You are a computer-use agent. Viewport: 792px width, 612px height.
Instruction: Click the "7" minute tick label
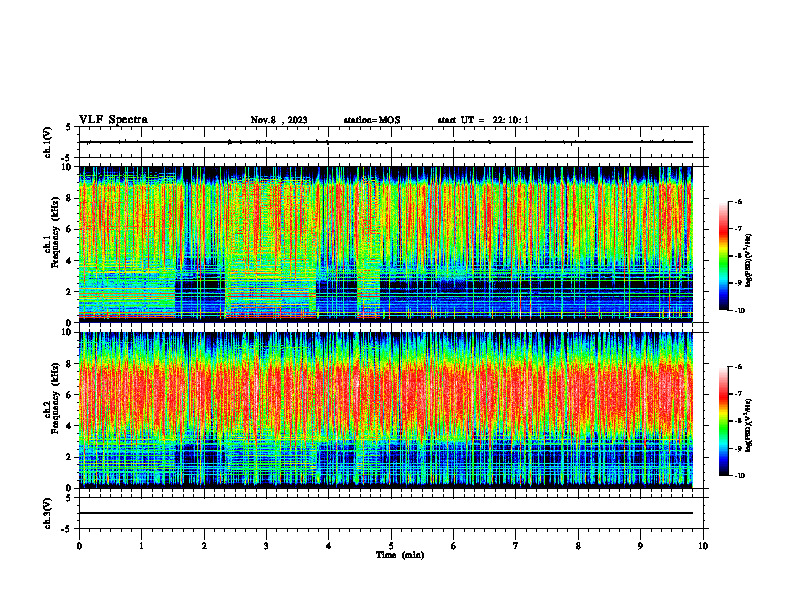tap(516, 546)
